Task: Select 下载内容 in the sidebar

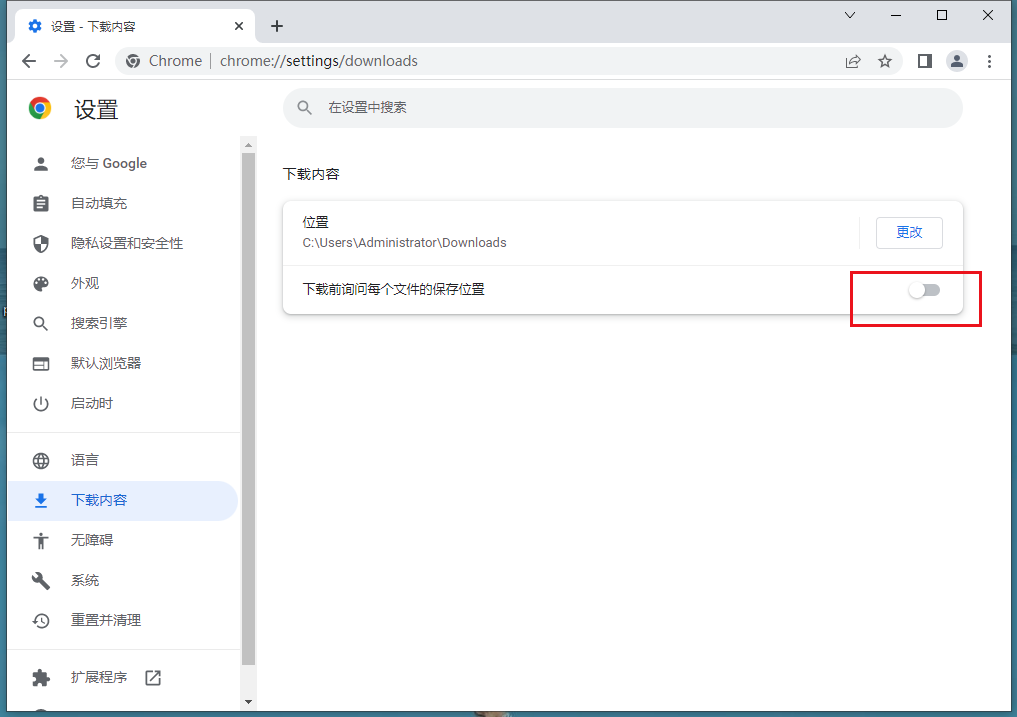Action: pyautogui.click(x=123, y=500)
